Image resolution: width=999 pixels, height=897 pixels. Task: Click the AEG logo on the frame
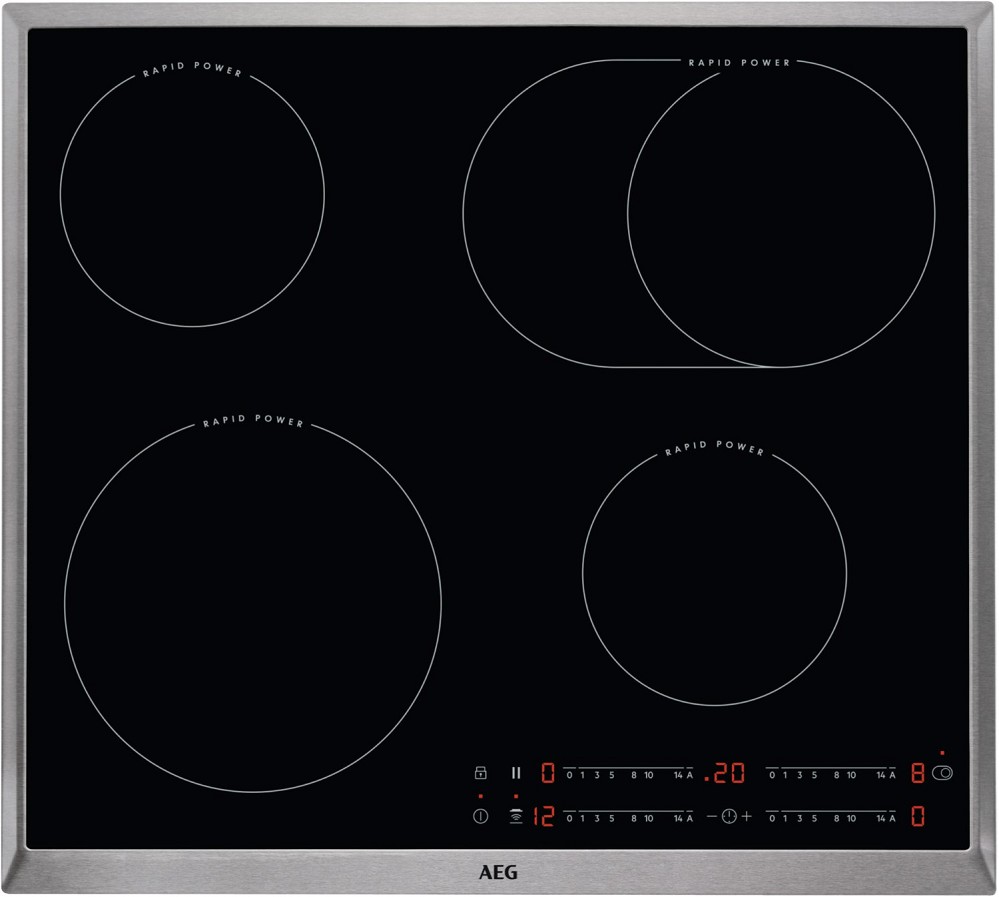(x=499, y=872)
